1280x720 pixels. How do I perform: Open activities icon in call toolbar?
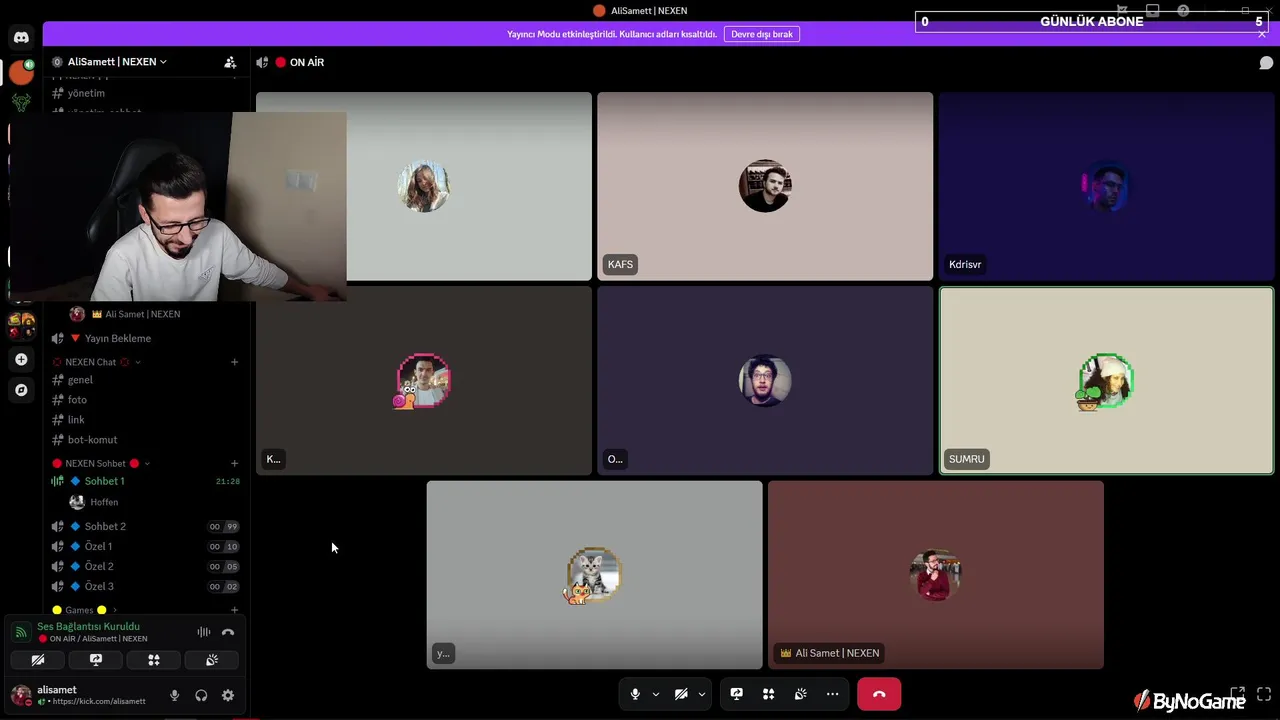[x=769, y=694]
